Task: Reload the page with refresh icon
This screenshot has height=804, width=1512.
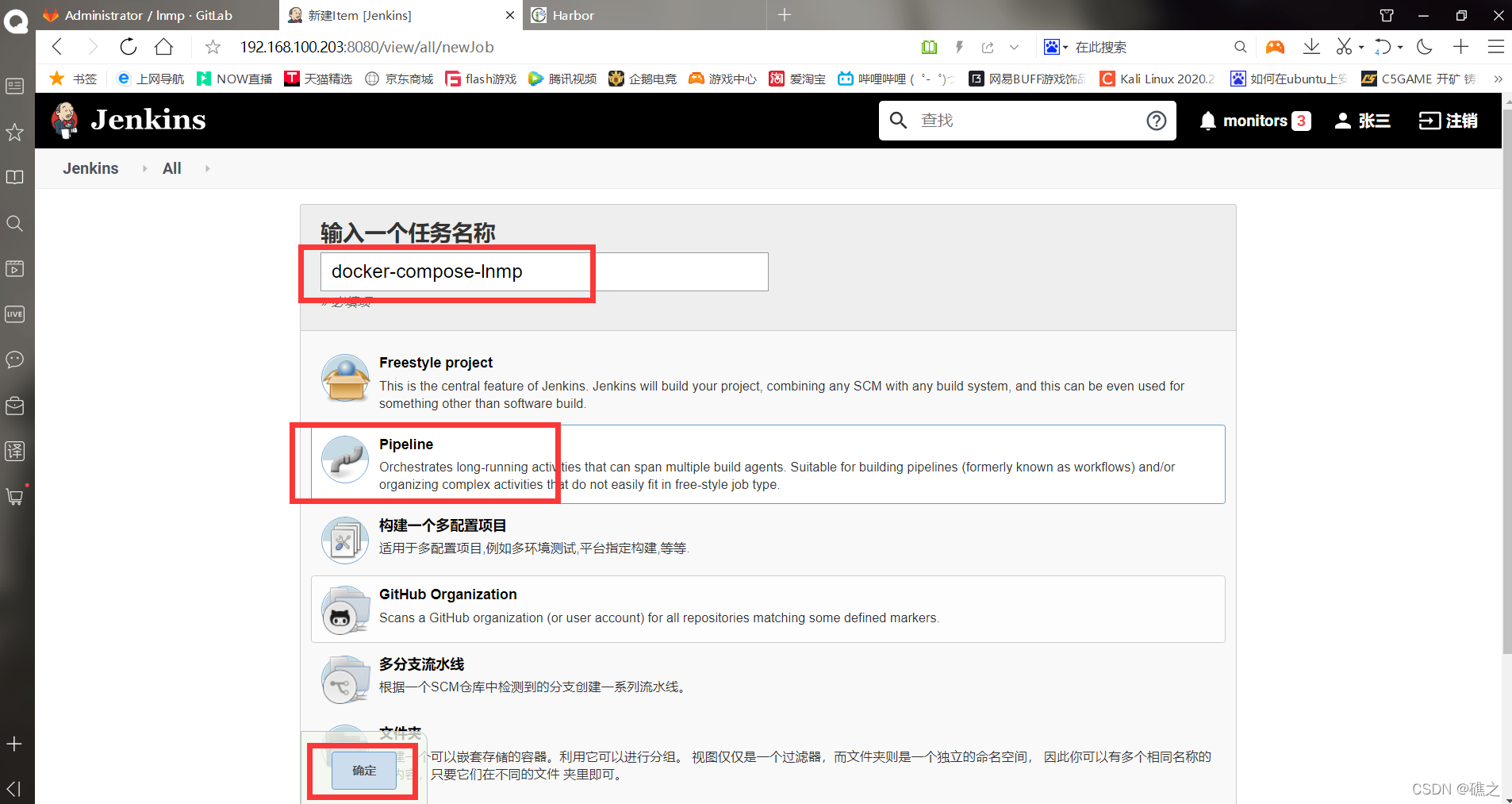Action: point(128,47)
